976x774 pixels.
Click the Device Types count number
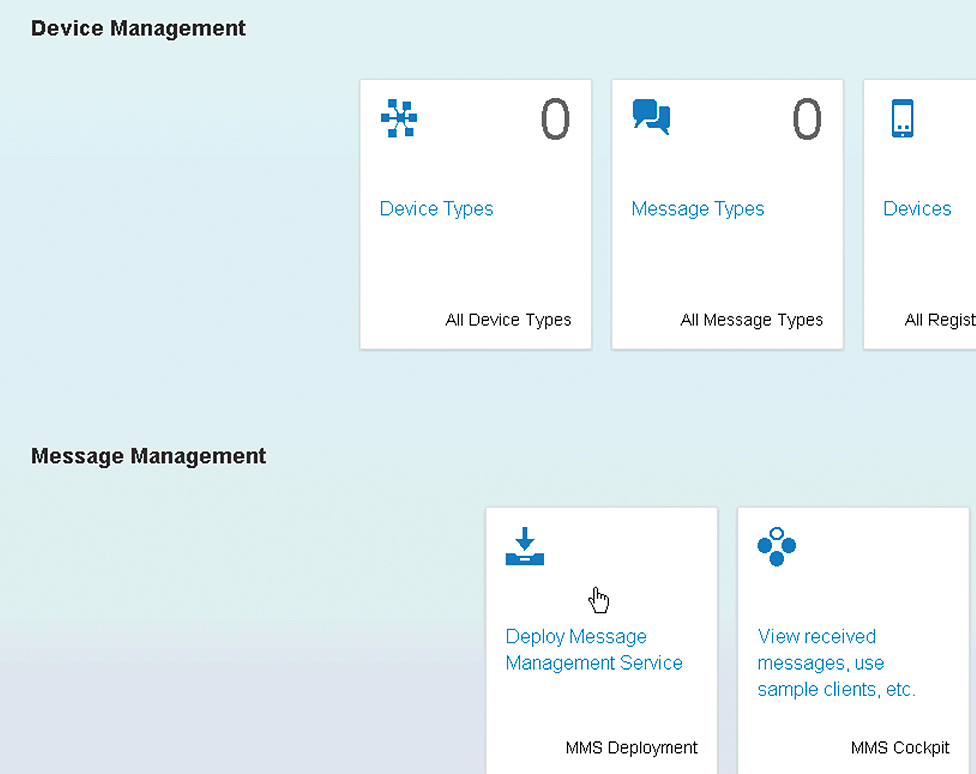pyautogui.click(x=555, y=120)
